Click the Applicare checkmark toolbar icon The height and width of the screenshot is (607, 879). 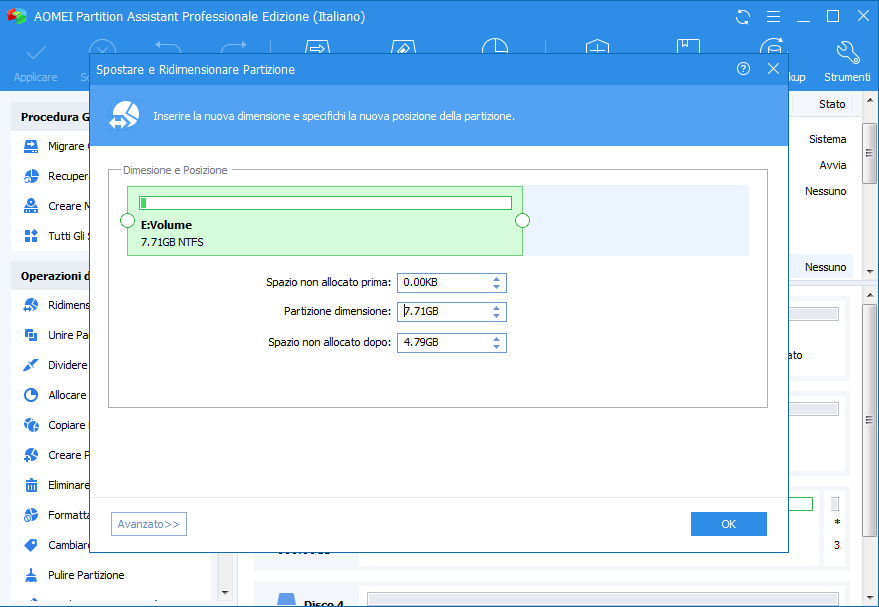pyautogui.click(x=36, y=54)
